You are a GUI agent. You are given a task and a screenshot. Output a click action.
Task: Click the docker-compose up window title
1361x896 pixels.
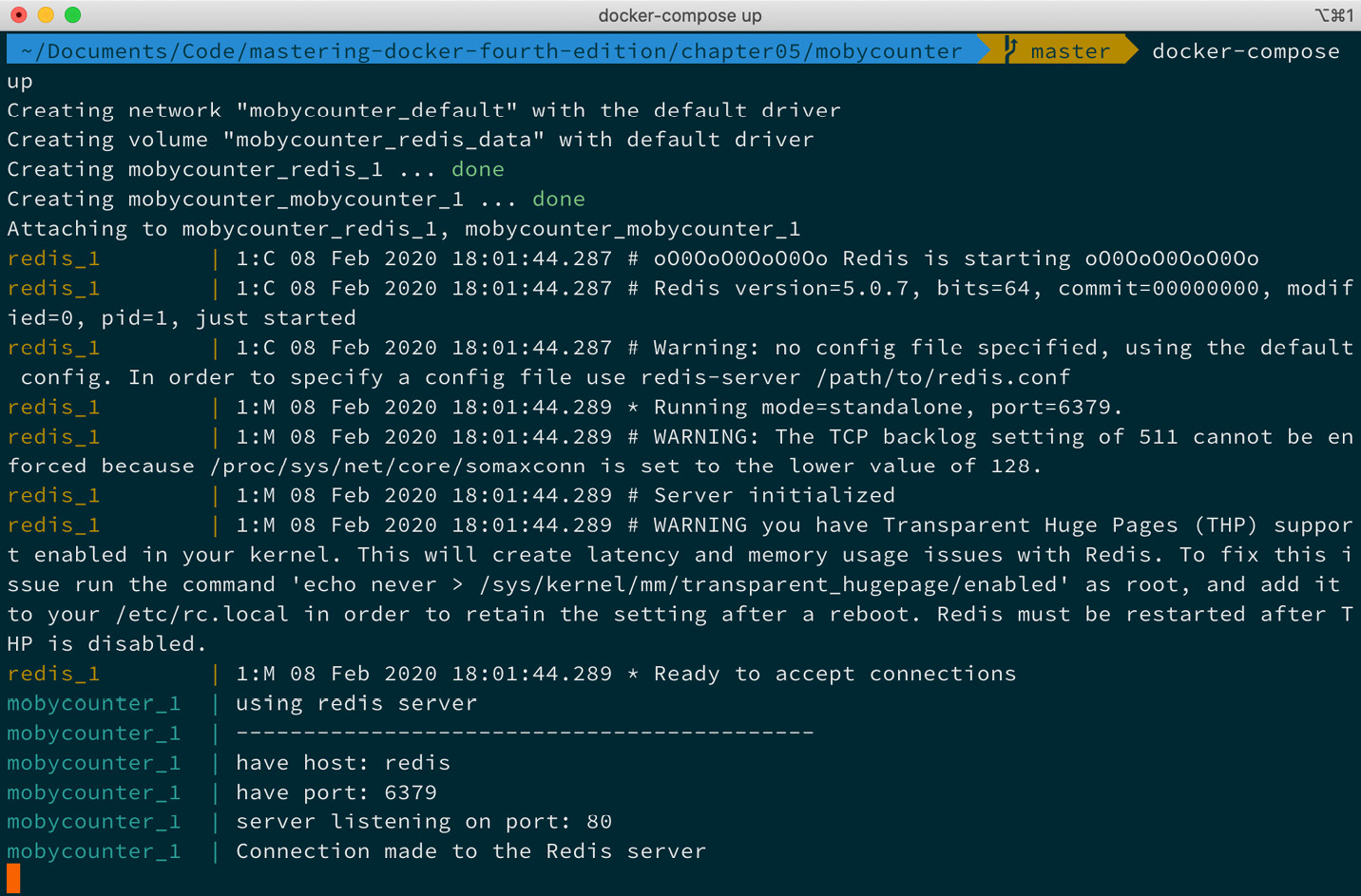click(680, 15)
